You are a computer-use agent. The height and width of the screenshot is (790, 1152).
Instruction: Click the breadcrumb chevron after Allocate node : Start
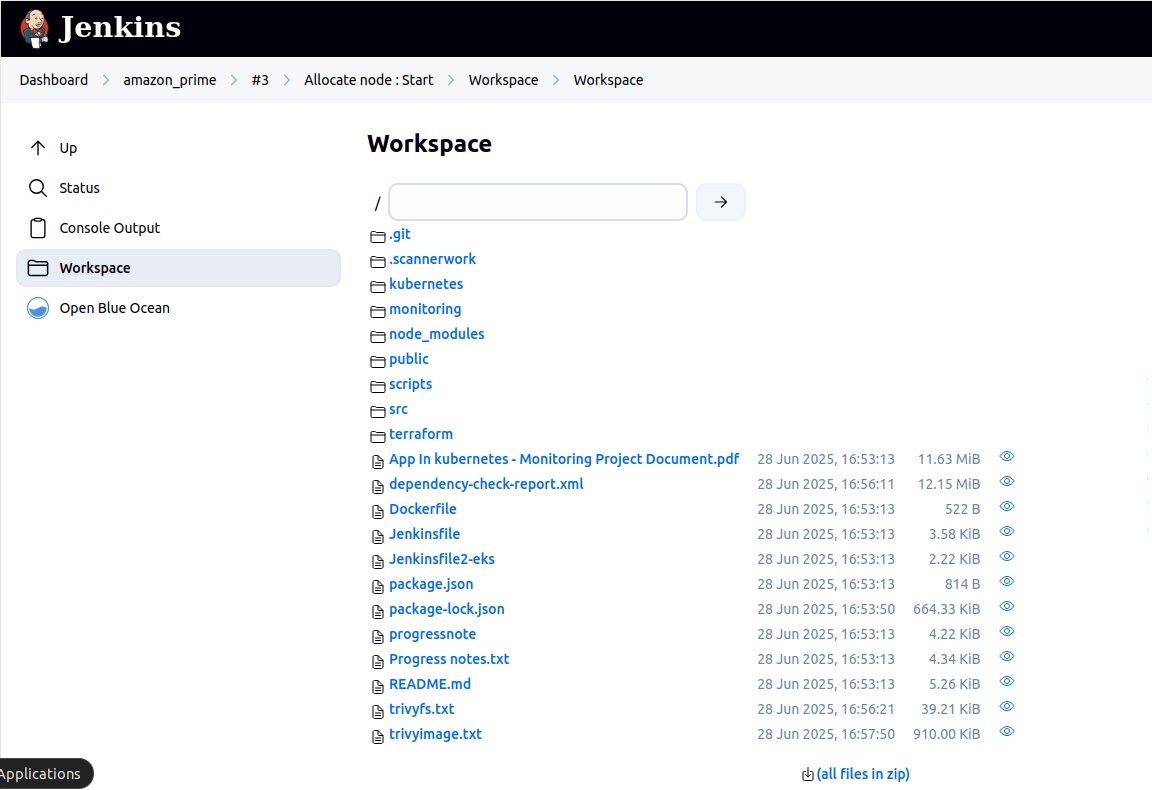(x=451, y=80)
